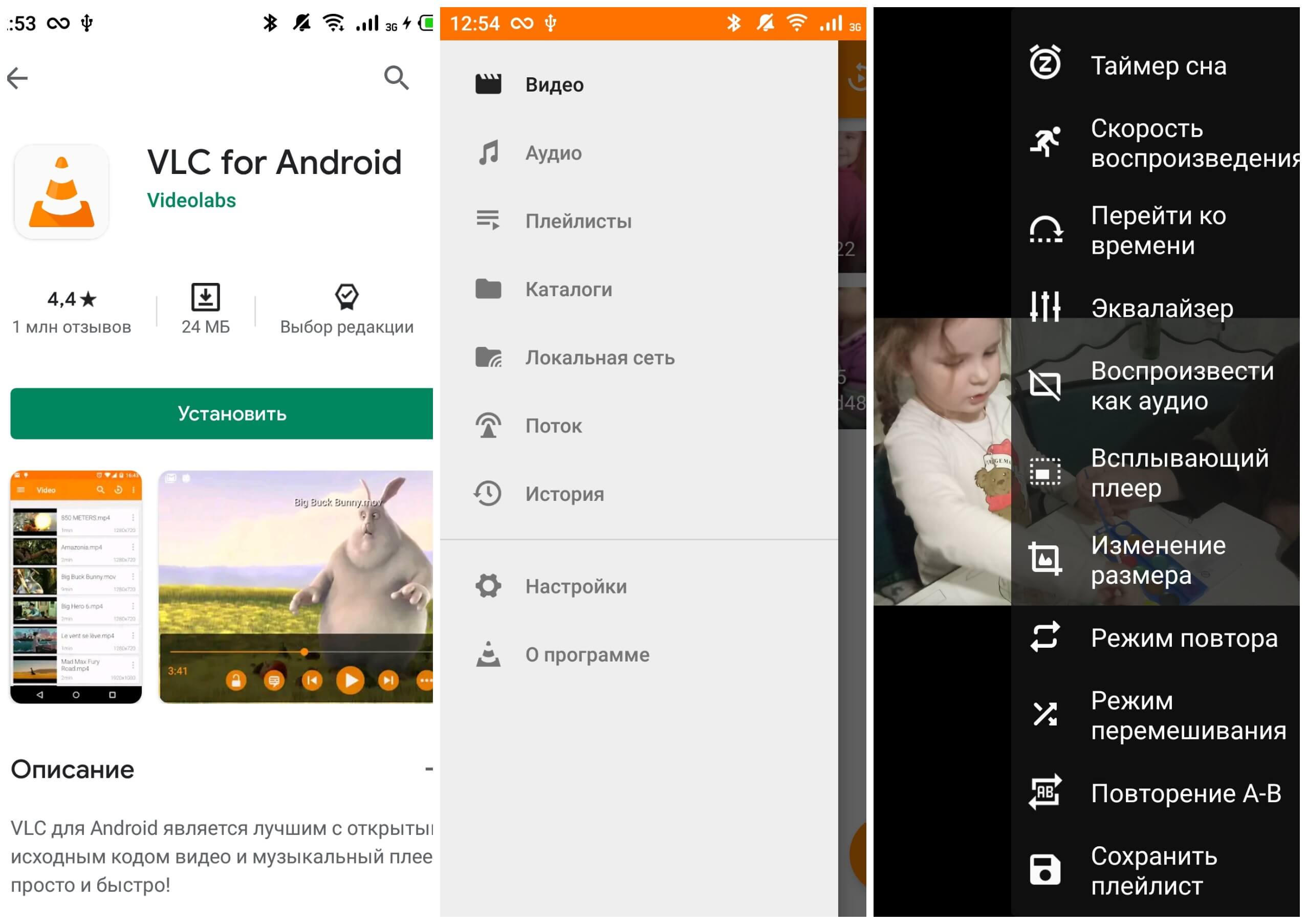Tap the equalizer sliders icon

(1045, 307)
